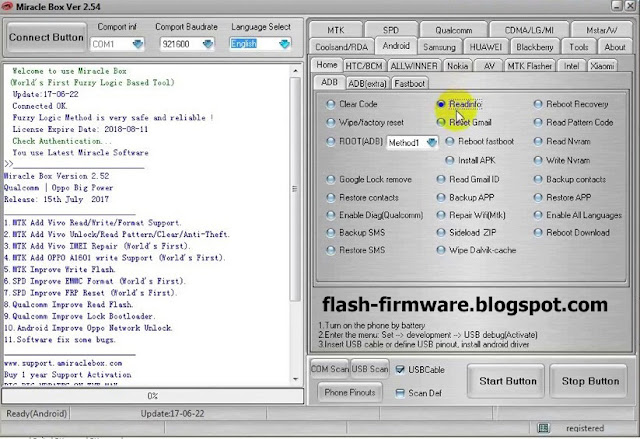Choose Read Gmail ID option
This screenshot has width=640, height=439.
[468, 180]
